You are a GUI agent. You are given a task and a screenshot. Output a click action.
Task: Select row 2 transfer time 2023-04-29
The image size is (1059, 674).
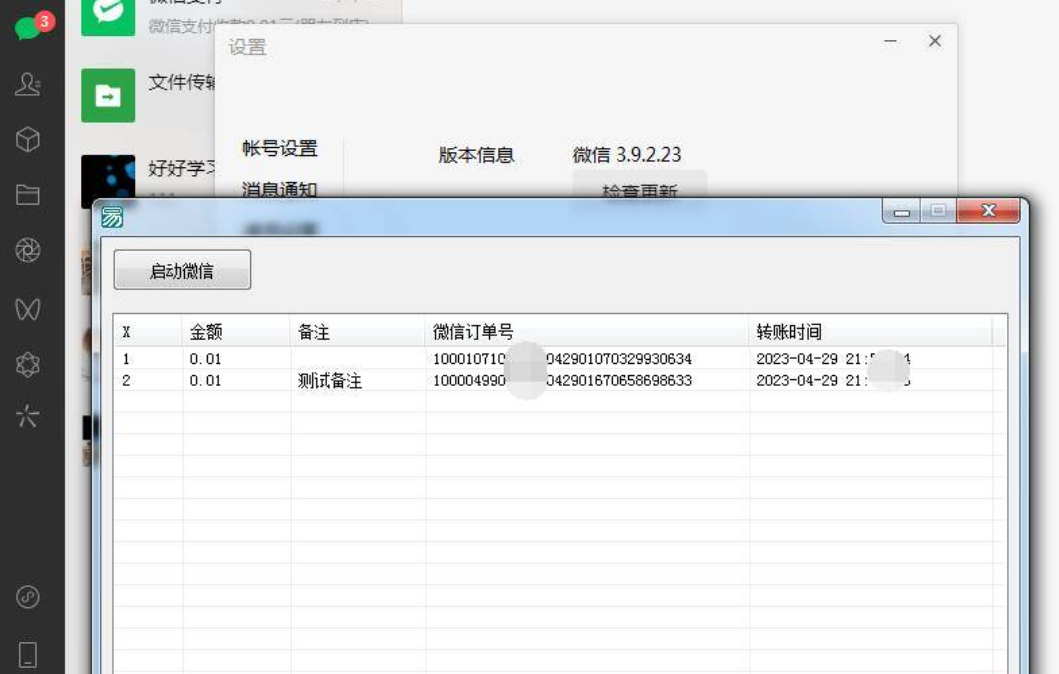[833, 380]
